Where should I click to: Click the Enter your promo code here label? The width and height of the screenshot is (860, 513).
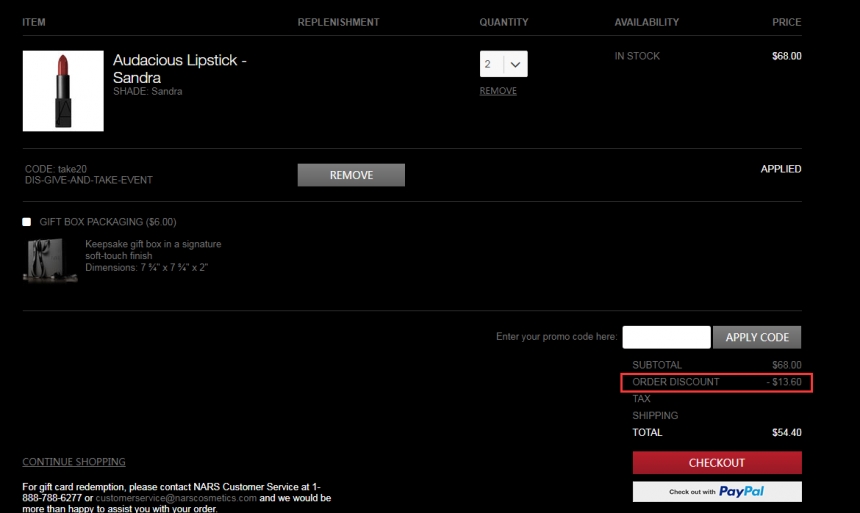557,336
